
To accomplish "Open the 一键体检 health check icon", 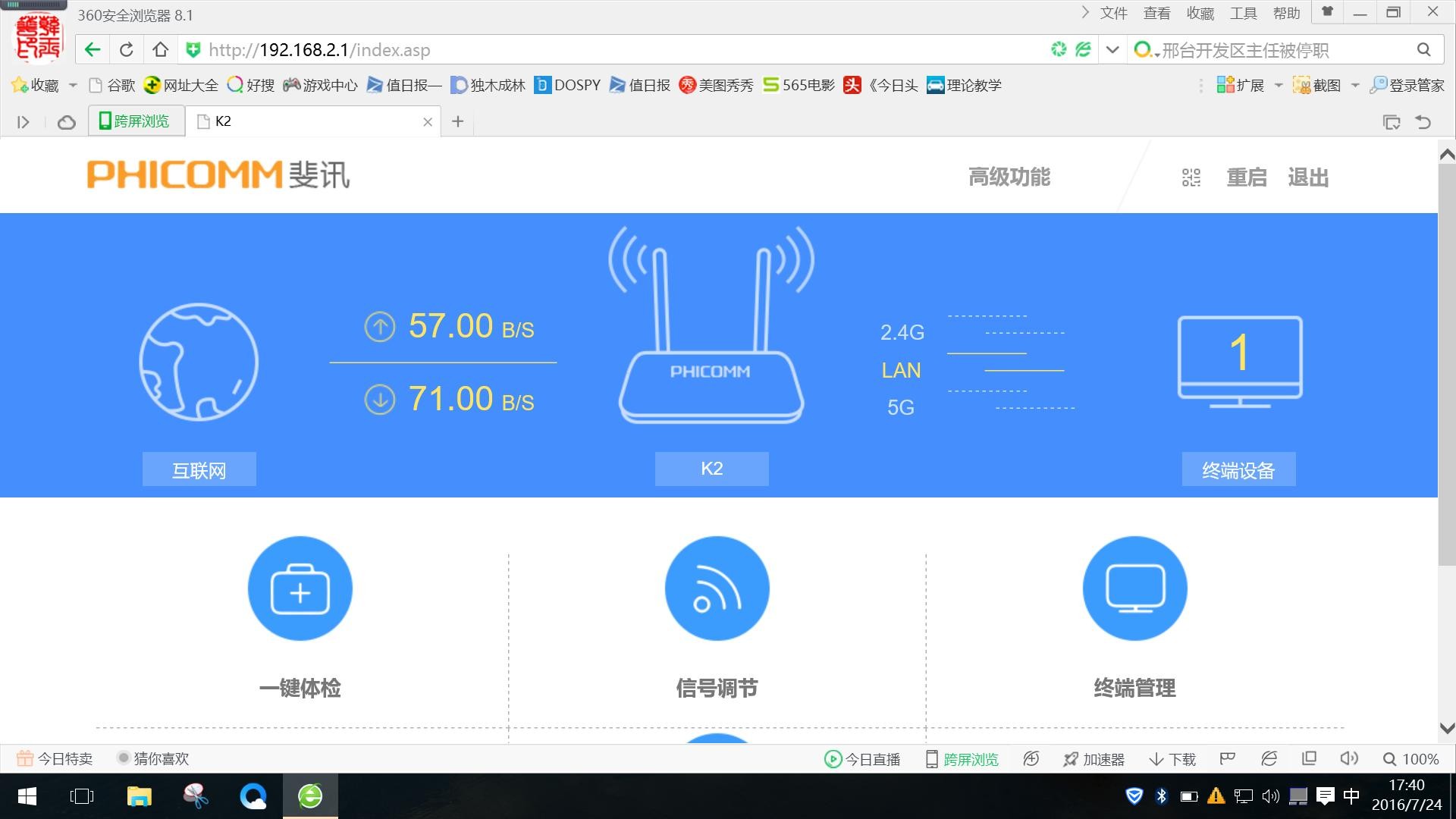I will (x=300, y=588).
